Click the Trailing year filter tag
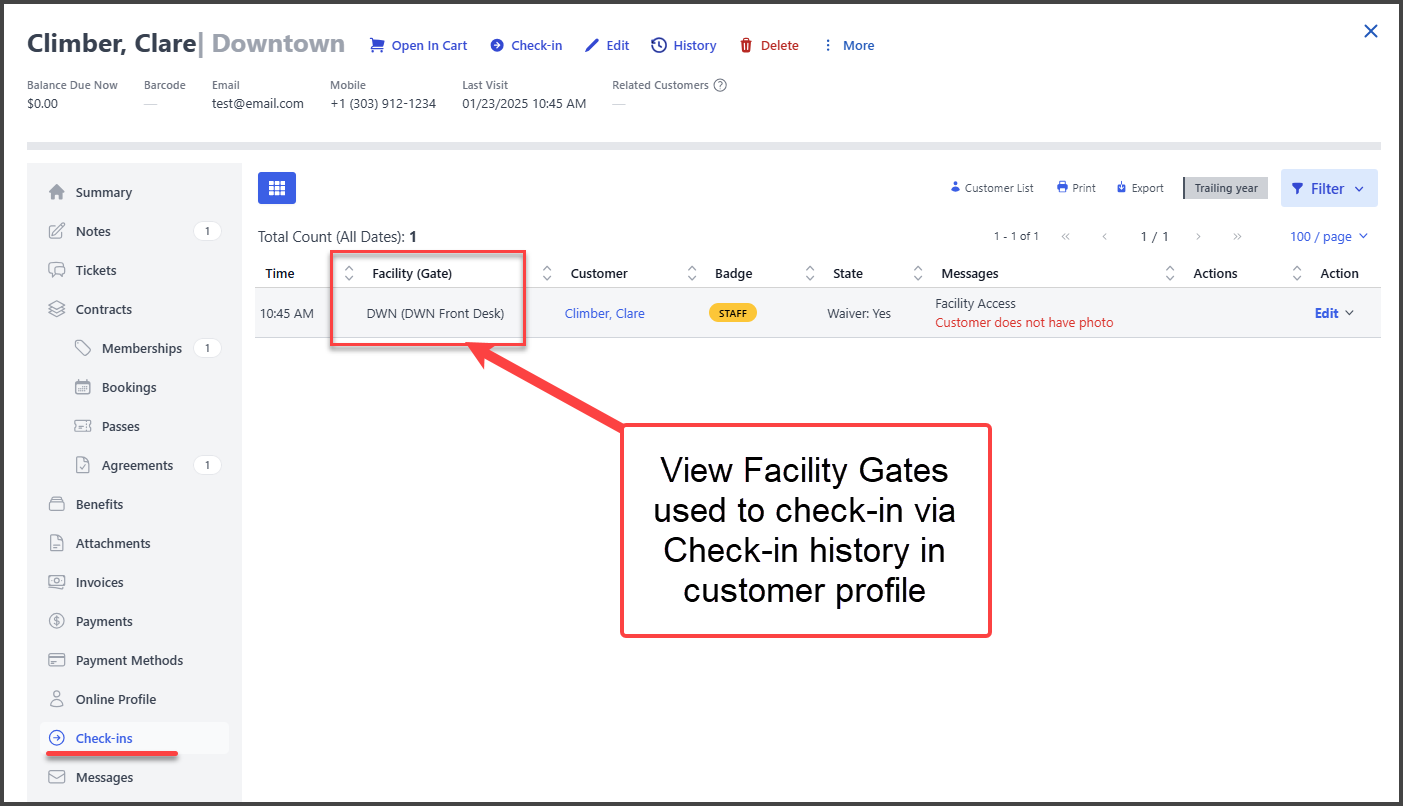The width and height of the screenshot is (1403, 806). (1225, 188)
